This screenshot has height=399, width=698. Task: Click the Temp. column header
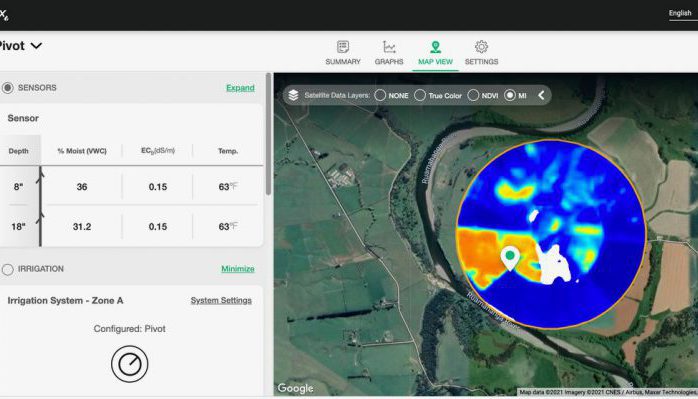click(228, 151)
